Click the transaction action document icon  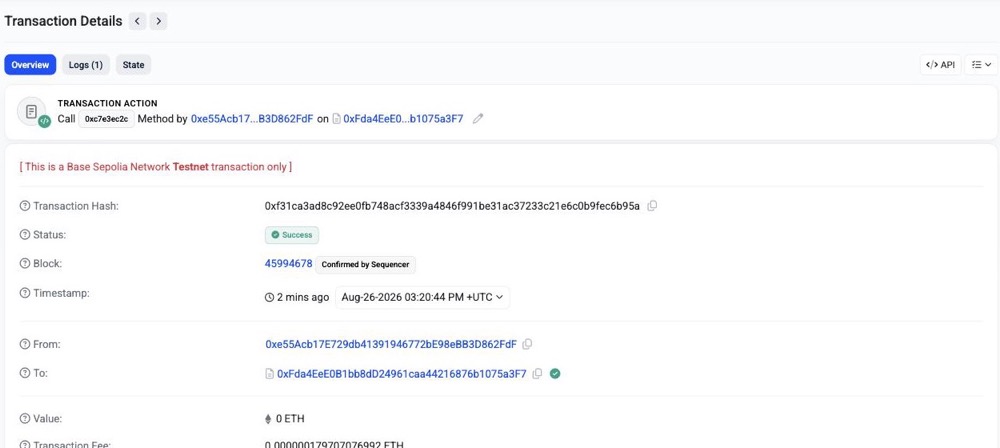tap(31, 112)
